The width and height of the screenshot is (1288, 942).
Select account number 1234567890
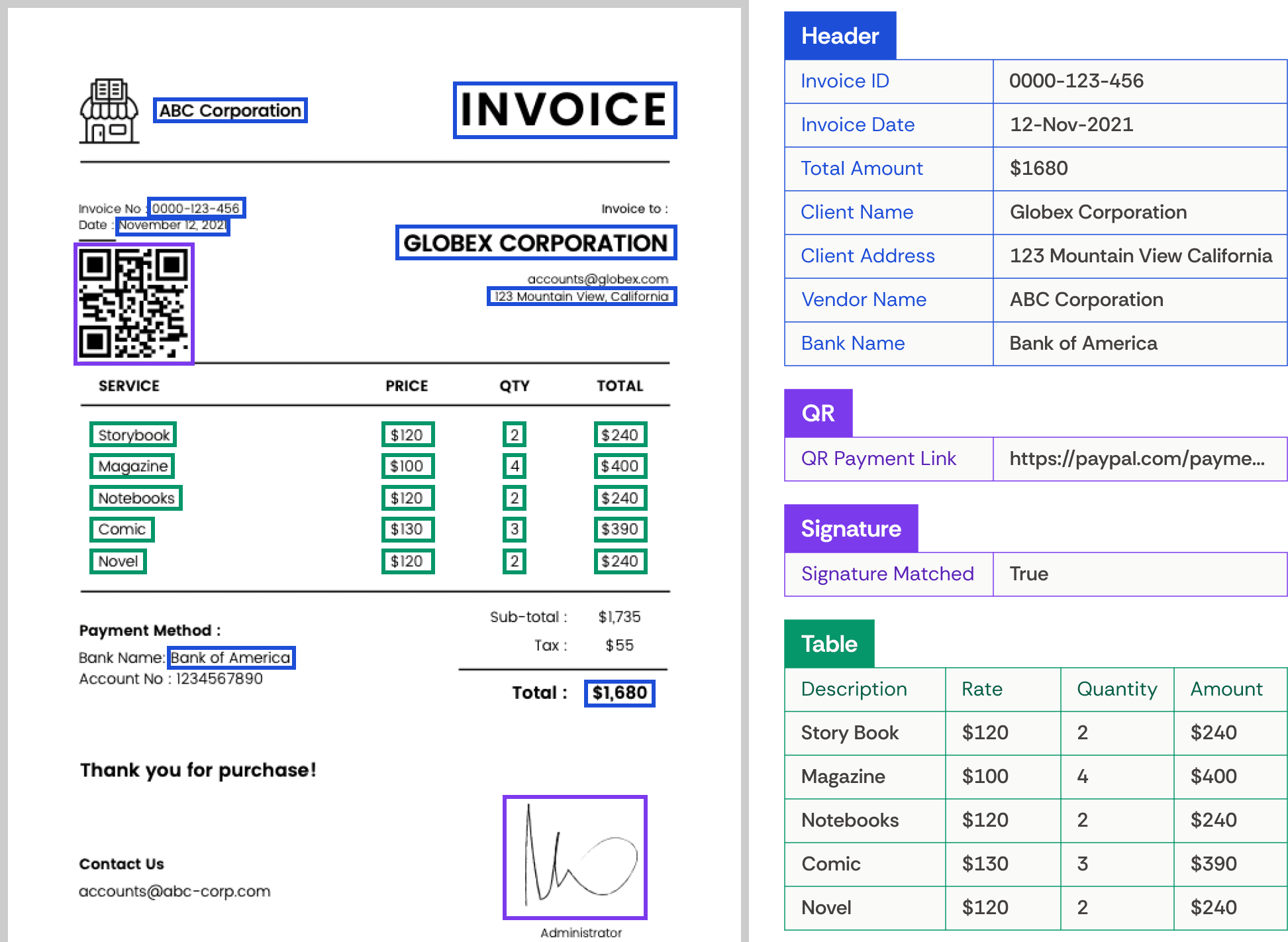(x=219, y=679)
